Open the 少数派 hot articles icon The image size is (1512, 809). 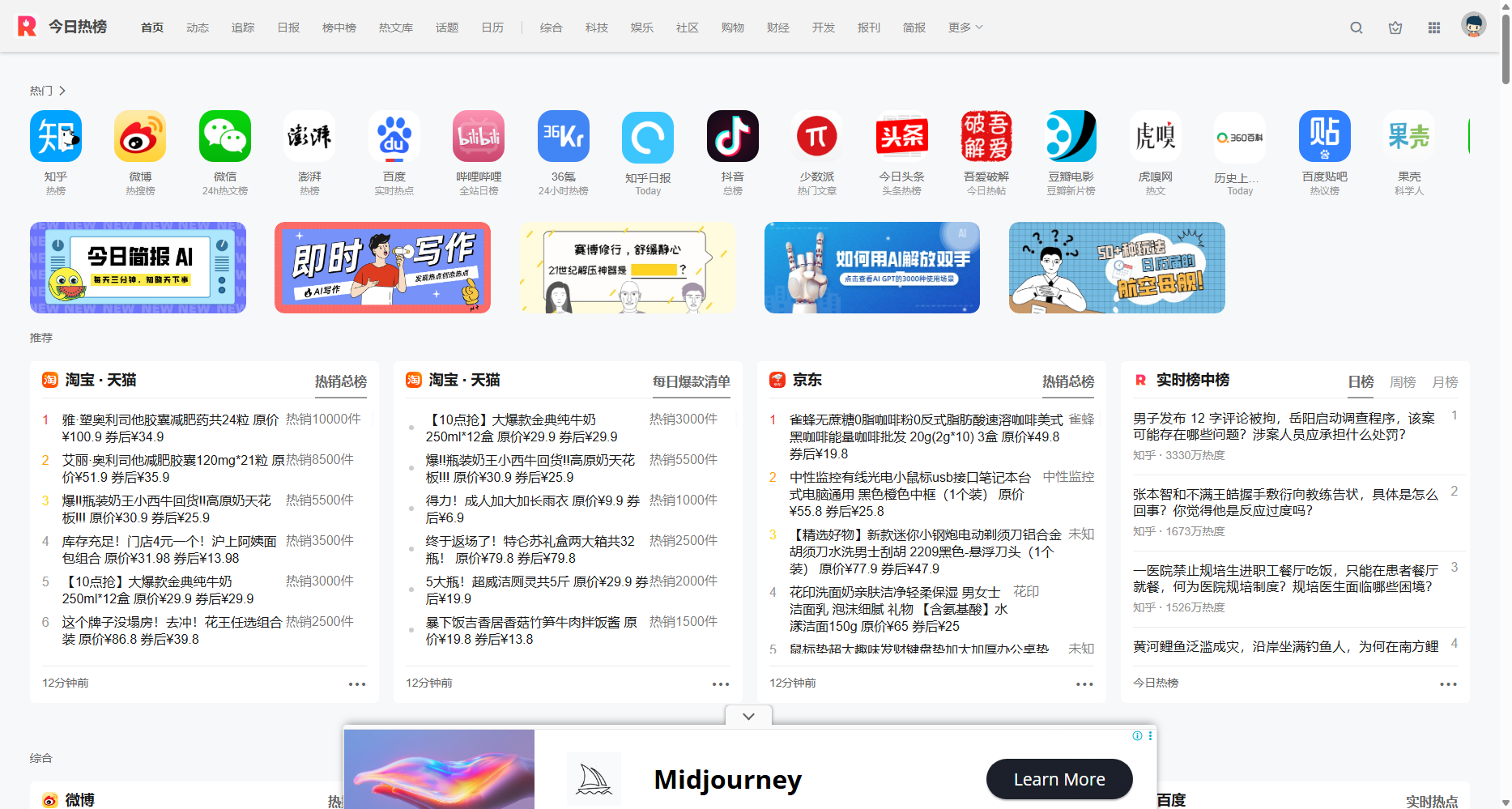[817, 136]
